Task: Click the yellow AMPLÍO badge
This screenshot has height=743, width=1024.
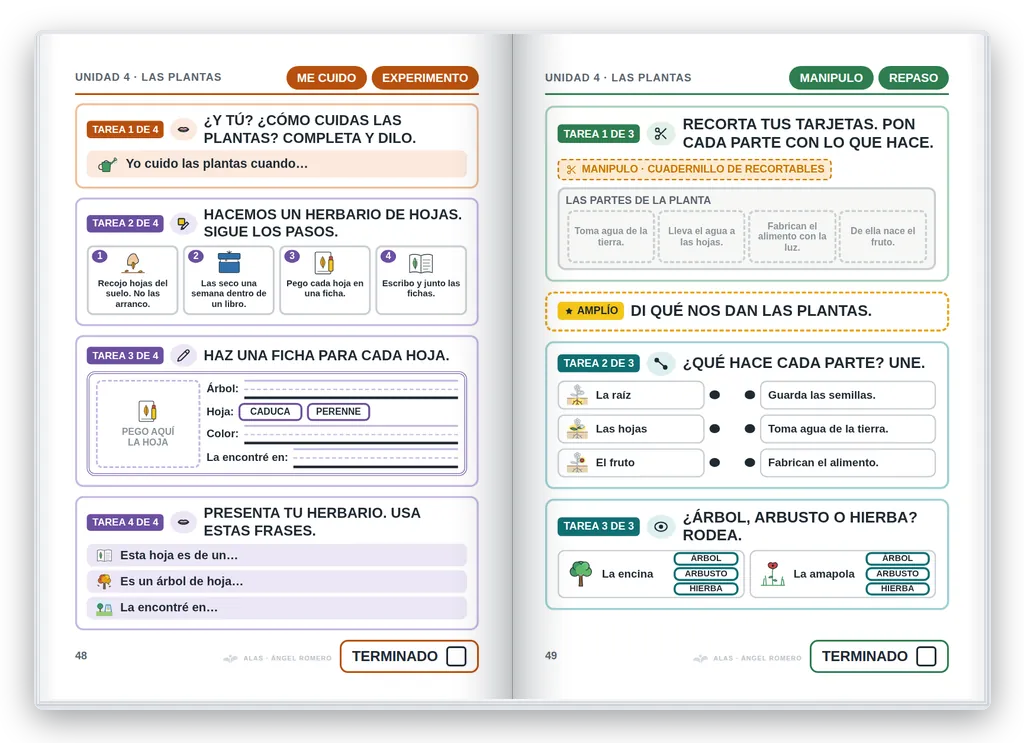Action: point(591,311)
